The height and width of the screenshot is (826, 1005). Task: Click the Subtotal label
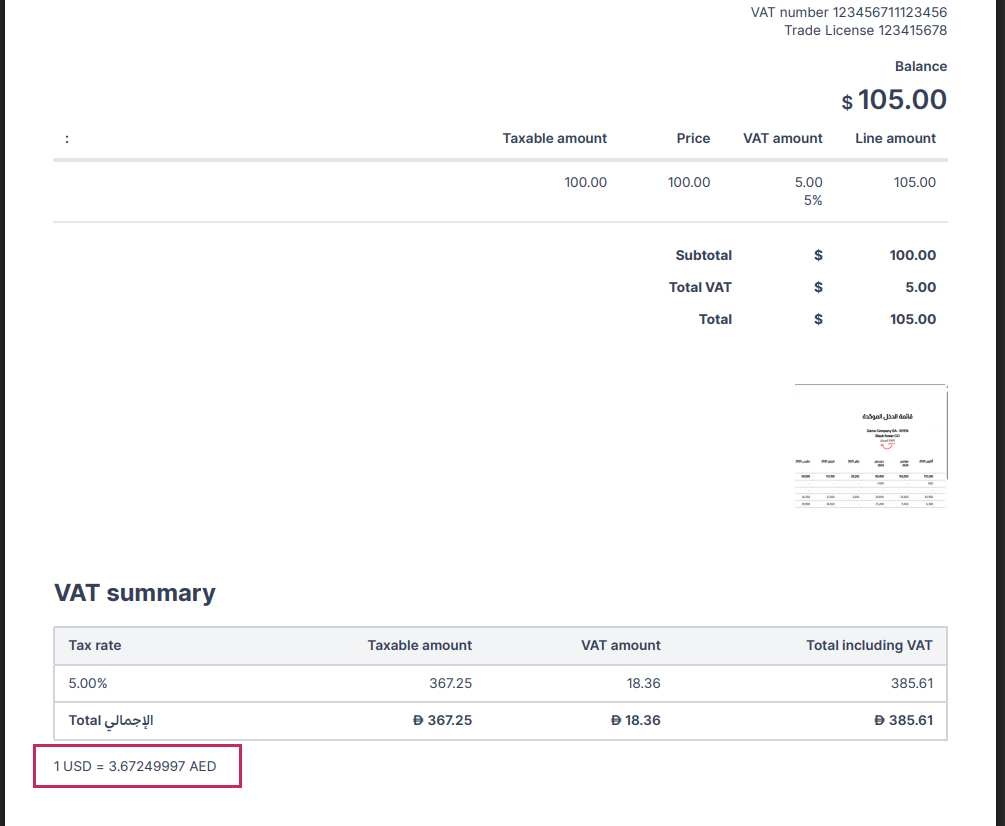point(703,255)
